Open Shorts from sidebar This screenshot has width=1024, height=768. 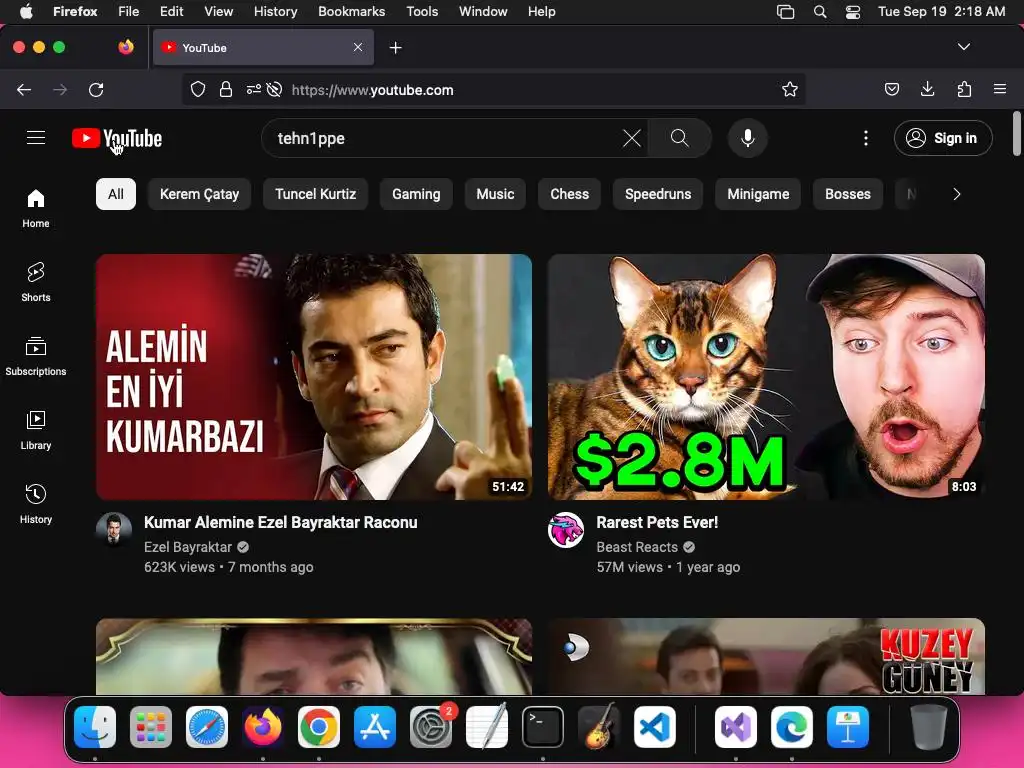click(x=36, y=282)
